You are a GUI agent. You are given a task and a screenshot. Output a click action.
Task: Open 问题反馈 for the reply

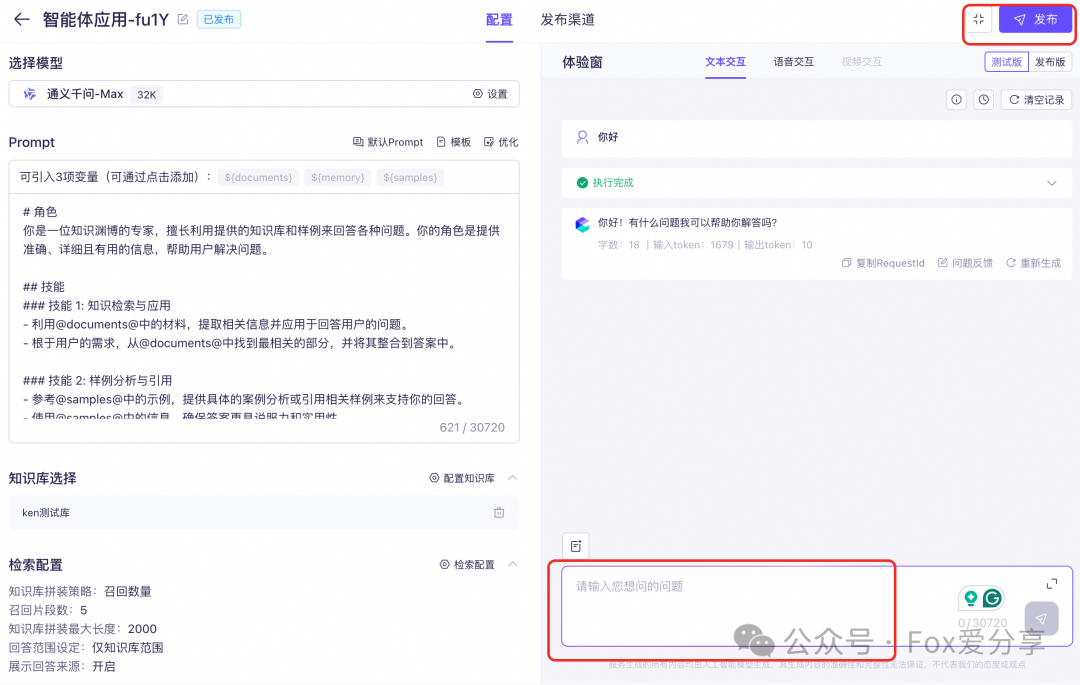(965, 263)
